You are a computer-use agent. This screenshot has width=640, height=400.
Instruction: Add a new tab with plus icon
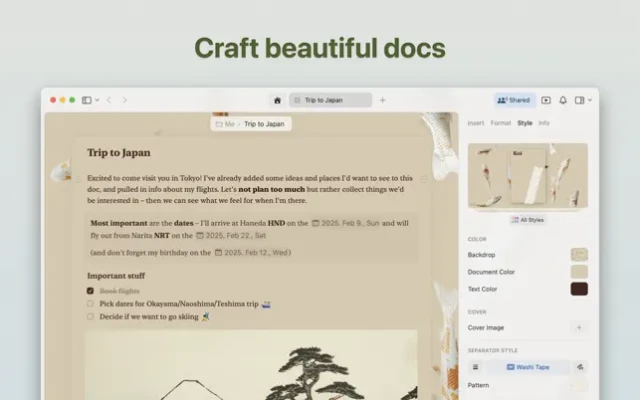coord(382,100)
